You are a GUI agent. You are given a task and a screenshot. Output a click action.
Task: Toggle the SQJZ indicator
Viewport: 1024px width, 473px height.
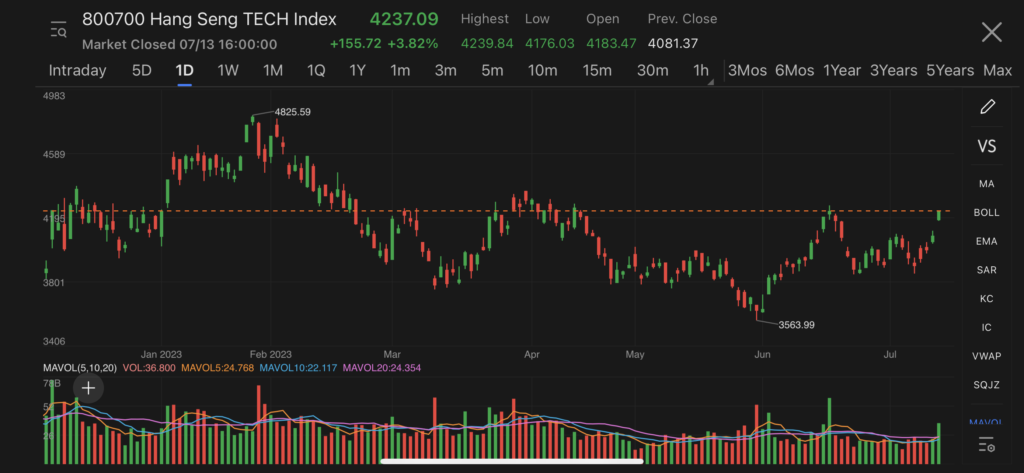coord(986,385)
